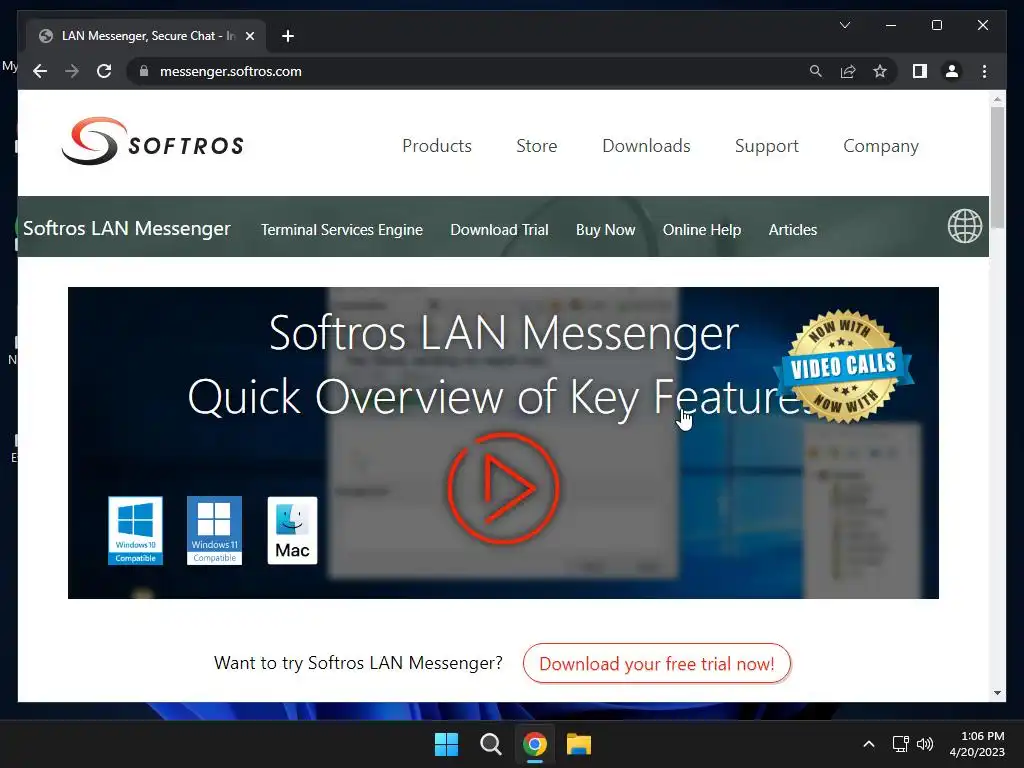Click the Mac compatibility badge

(293, 530)
